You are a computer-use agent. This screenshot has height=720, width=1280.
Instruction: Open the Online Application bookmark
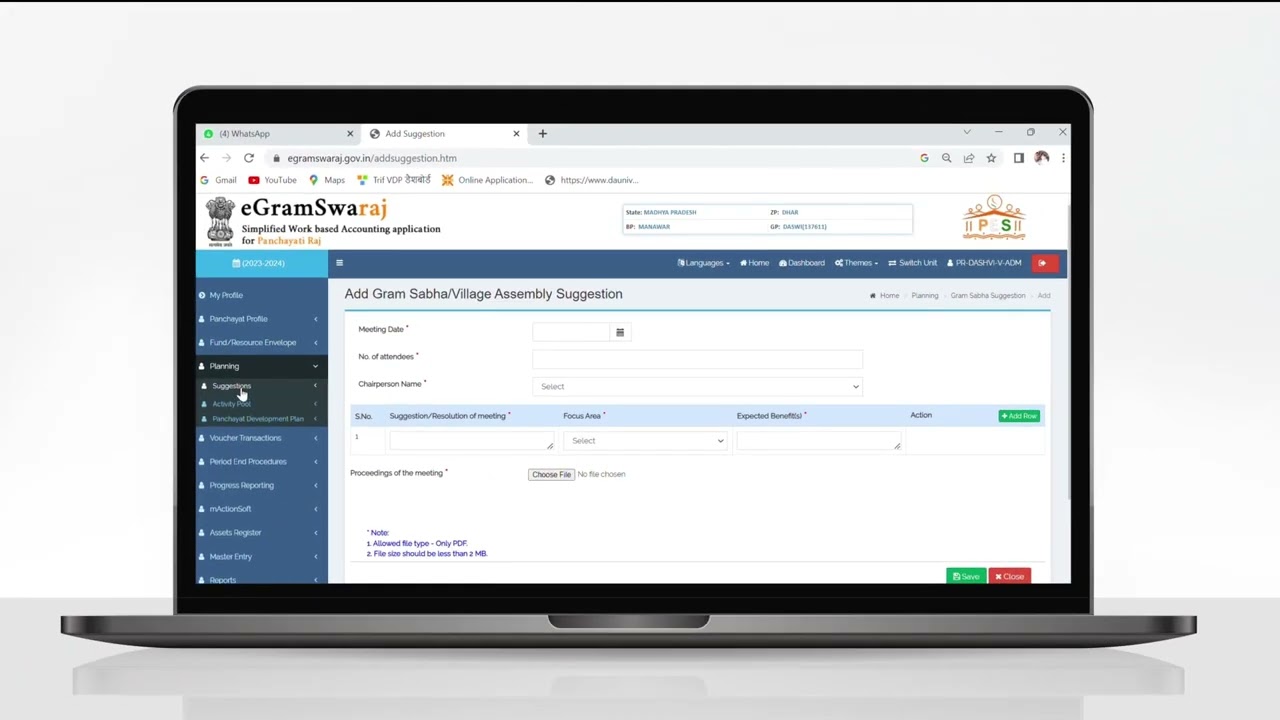488,180
